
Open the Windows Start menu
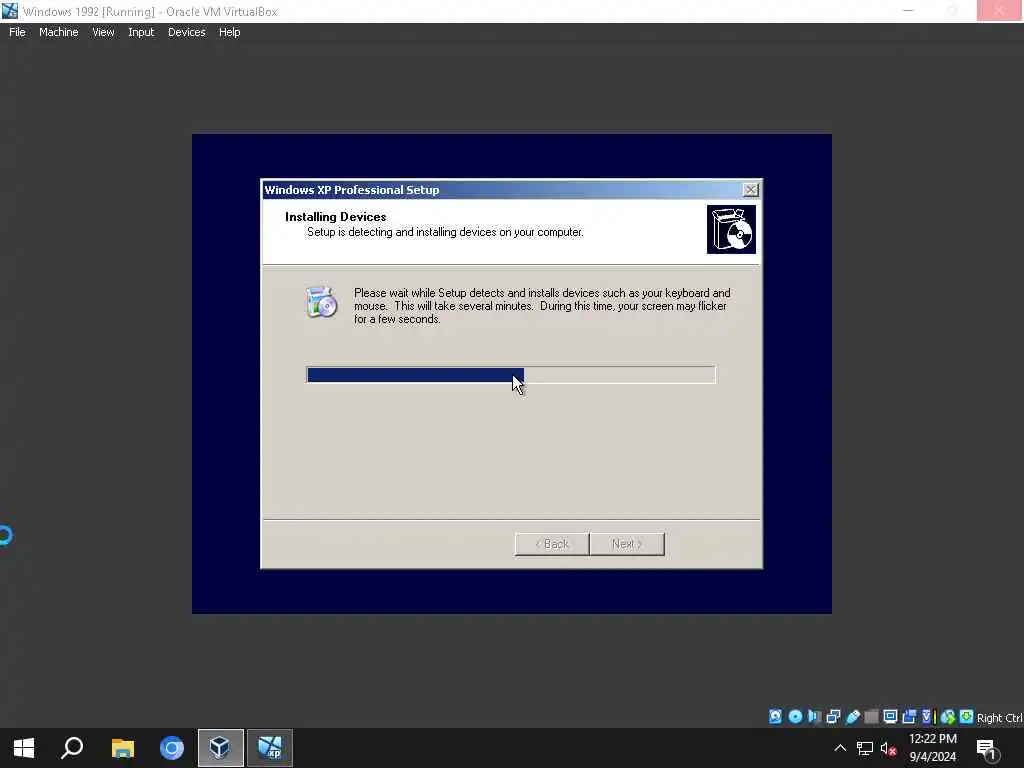24,748
